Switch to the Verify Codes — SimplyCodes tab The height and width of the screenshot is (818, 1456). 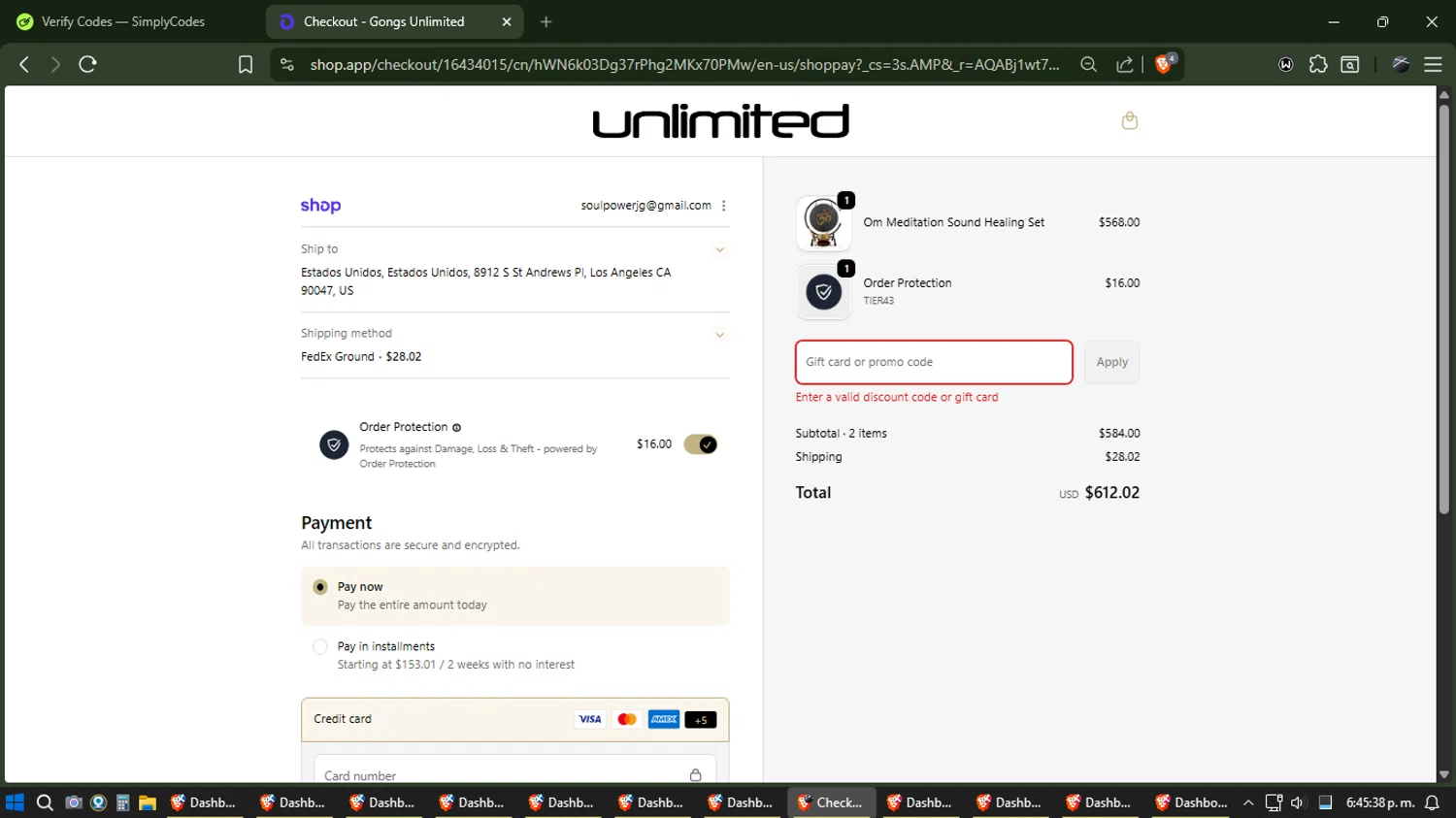[123, 21]
